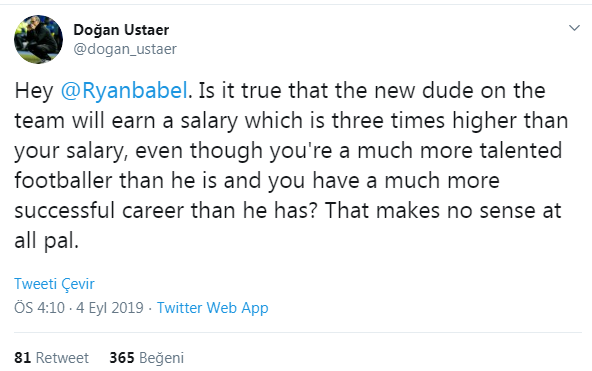The image size is (592, 371).
Task: Click the closing phrase "all pal."
Action: coord(46,240)
